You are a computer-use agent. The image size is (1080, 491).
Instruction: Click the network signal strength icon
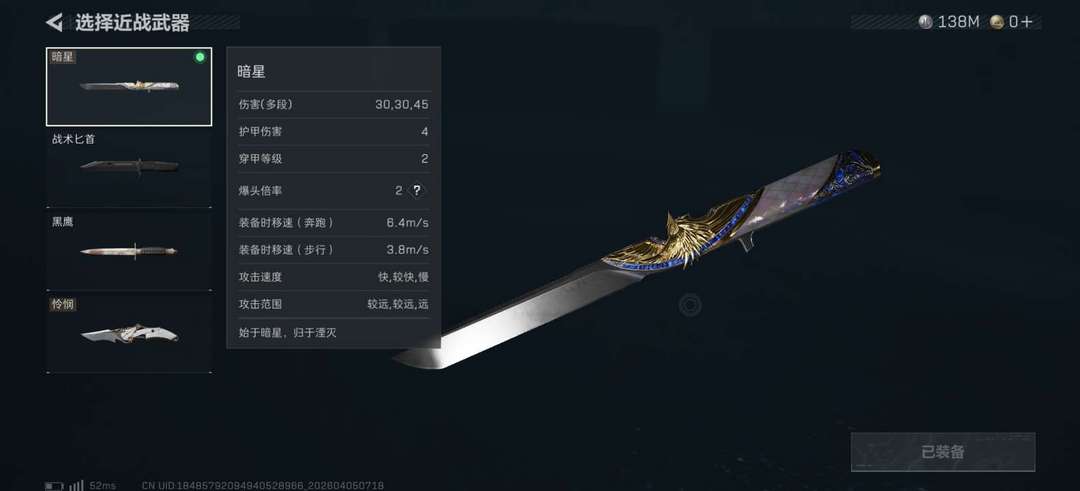[x=76, y=485]
